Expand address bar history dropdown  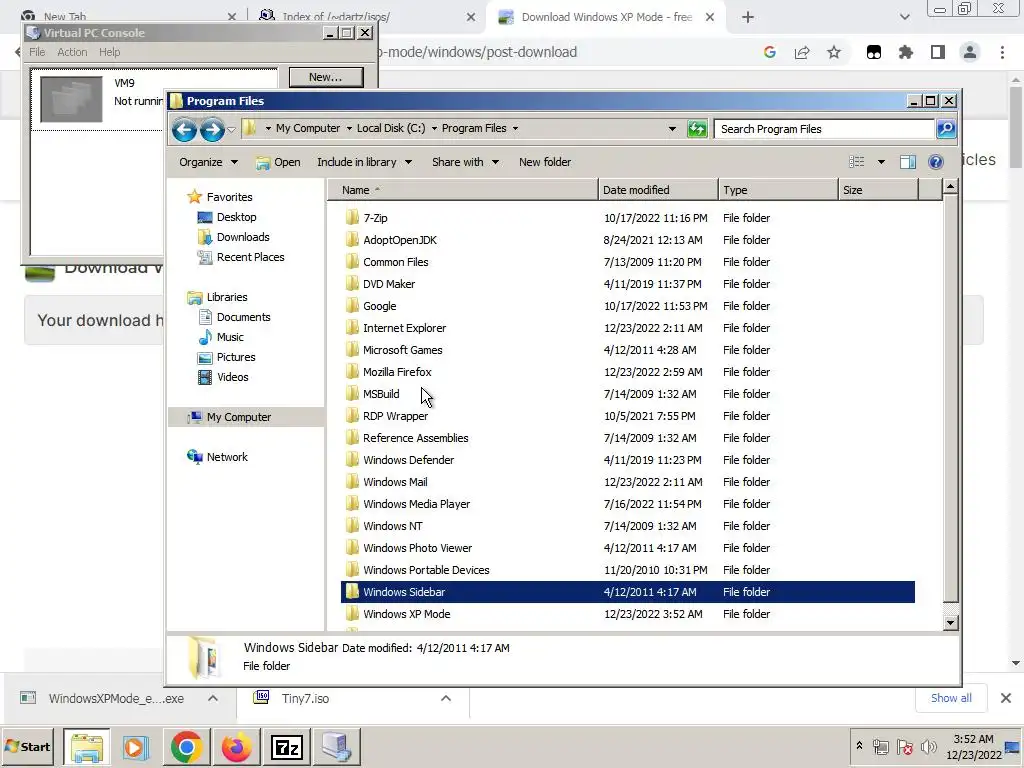click(672, 129)
